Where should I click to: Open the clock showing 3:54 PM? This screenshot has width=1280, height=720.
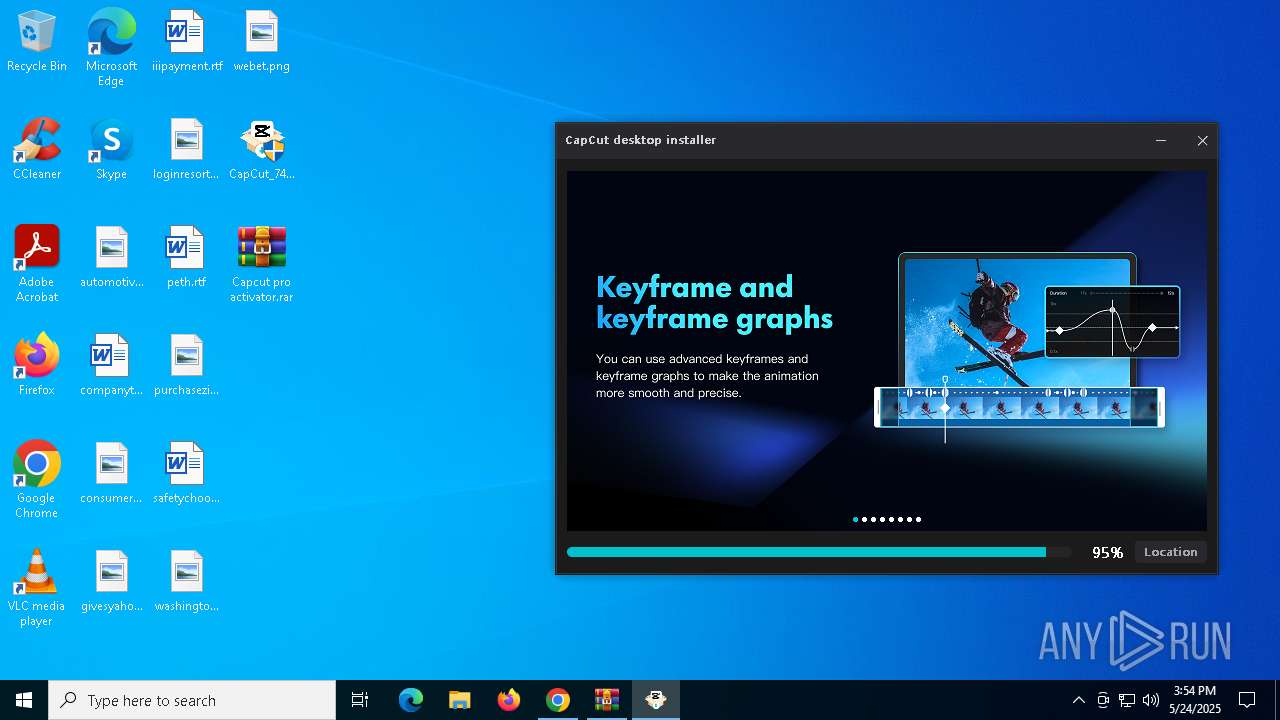click(1195, 700)
